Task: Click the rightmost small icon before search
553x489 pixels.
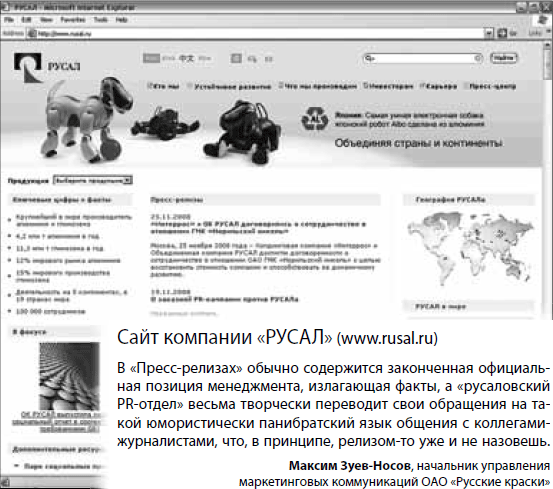Action: [x=268, y=59]
